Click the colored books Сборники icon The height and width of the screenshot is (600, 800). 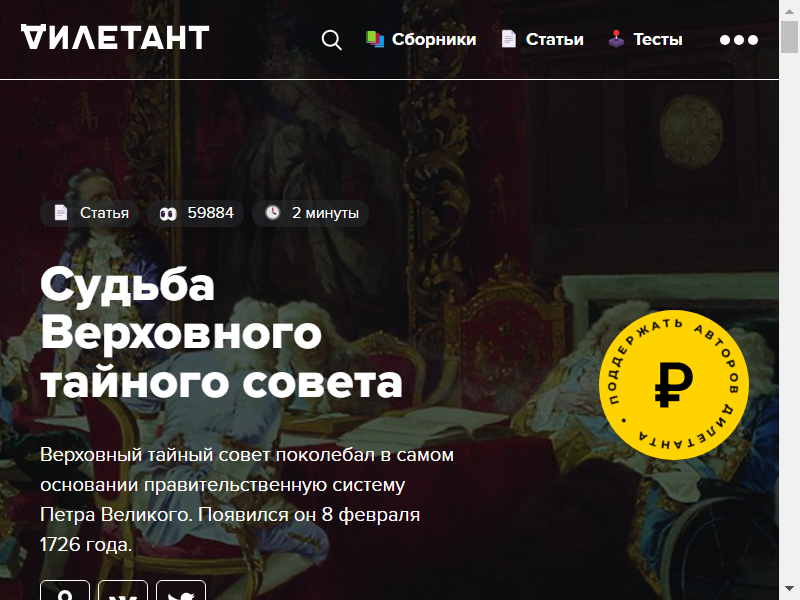(x=375, y=39)
